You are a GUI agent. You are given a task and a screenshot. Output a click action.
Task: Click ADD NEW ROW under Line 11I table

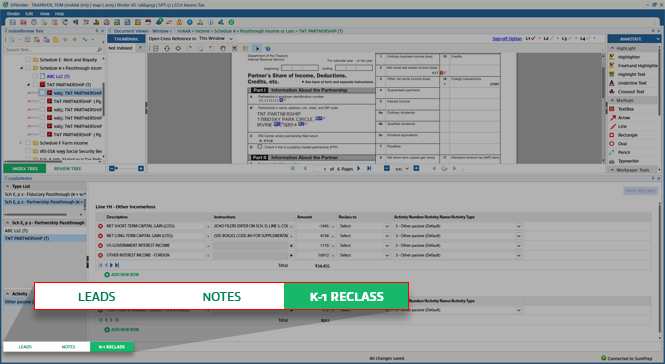(x=122, y=275)
